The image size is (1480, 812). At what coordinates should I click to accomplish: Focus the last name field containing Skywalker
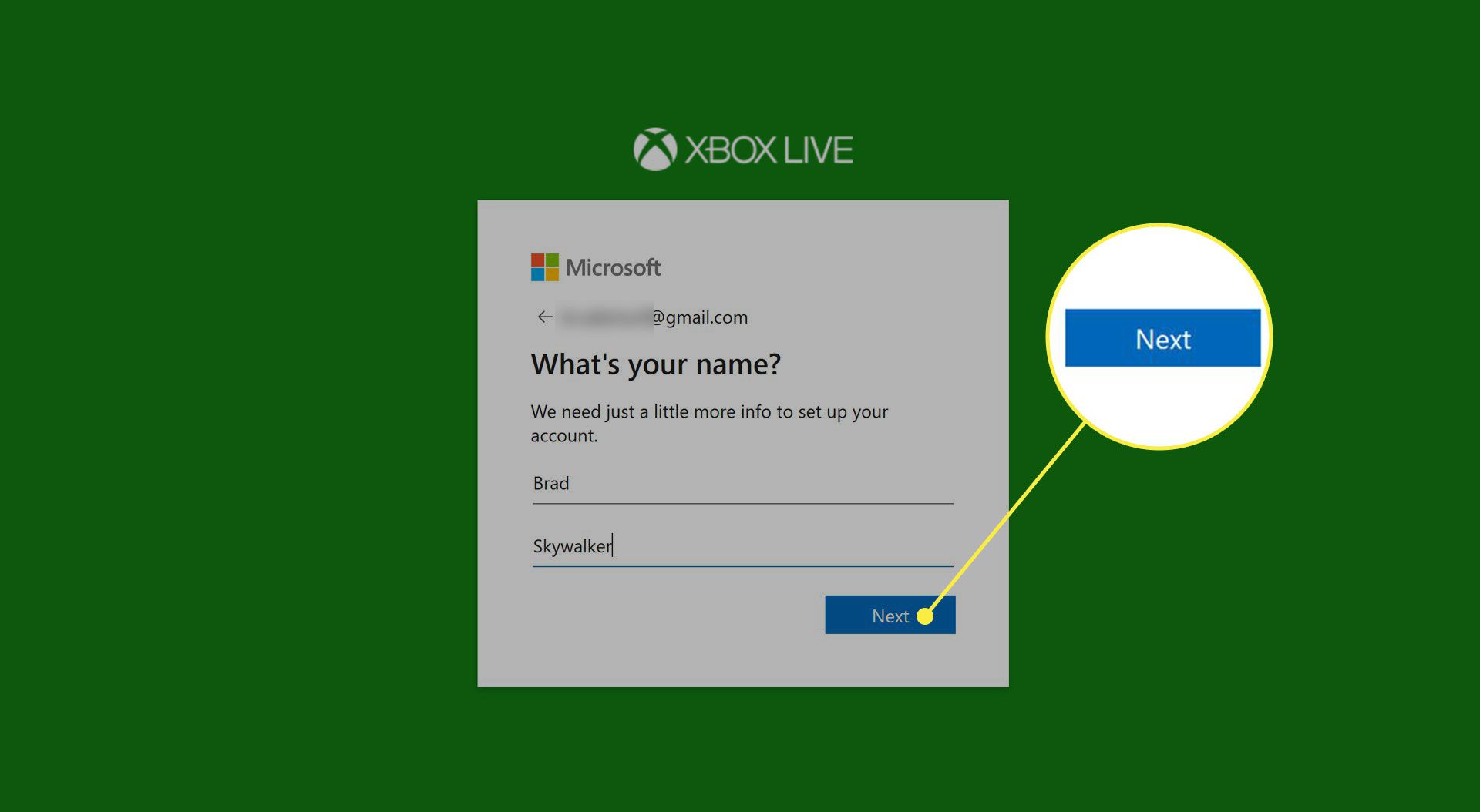pos(742,546)
